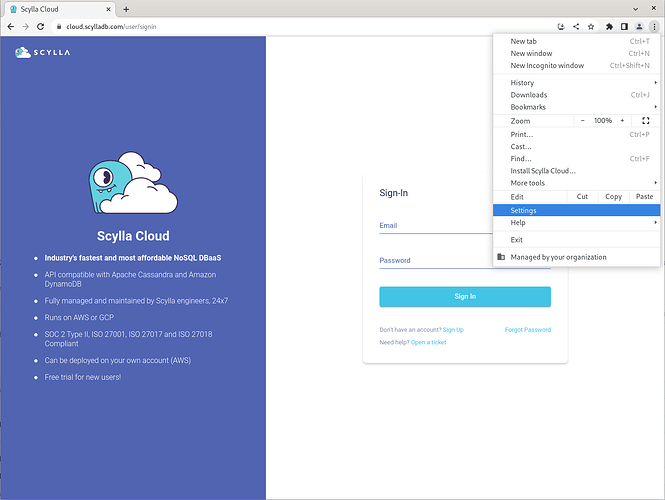Bookmark this tab with star icon
Screen dimensions: 665x500
(x=591, y=27)
